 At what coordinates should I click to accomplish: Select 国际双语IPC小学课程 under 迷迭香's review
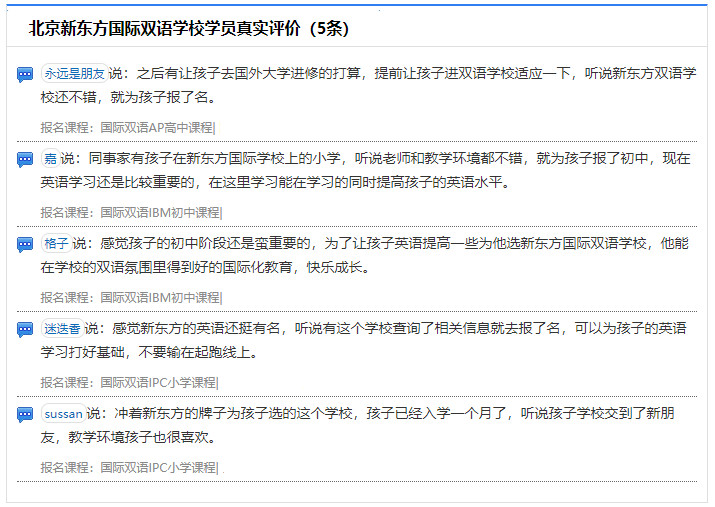pos(158,383)
